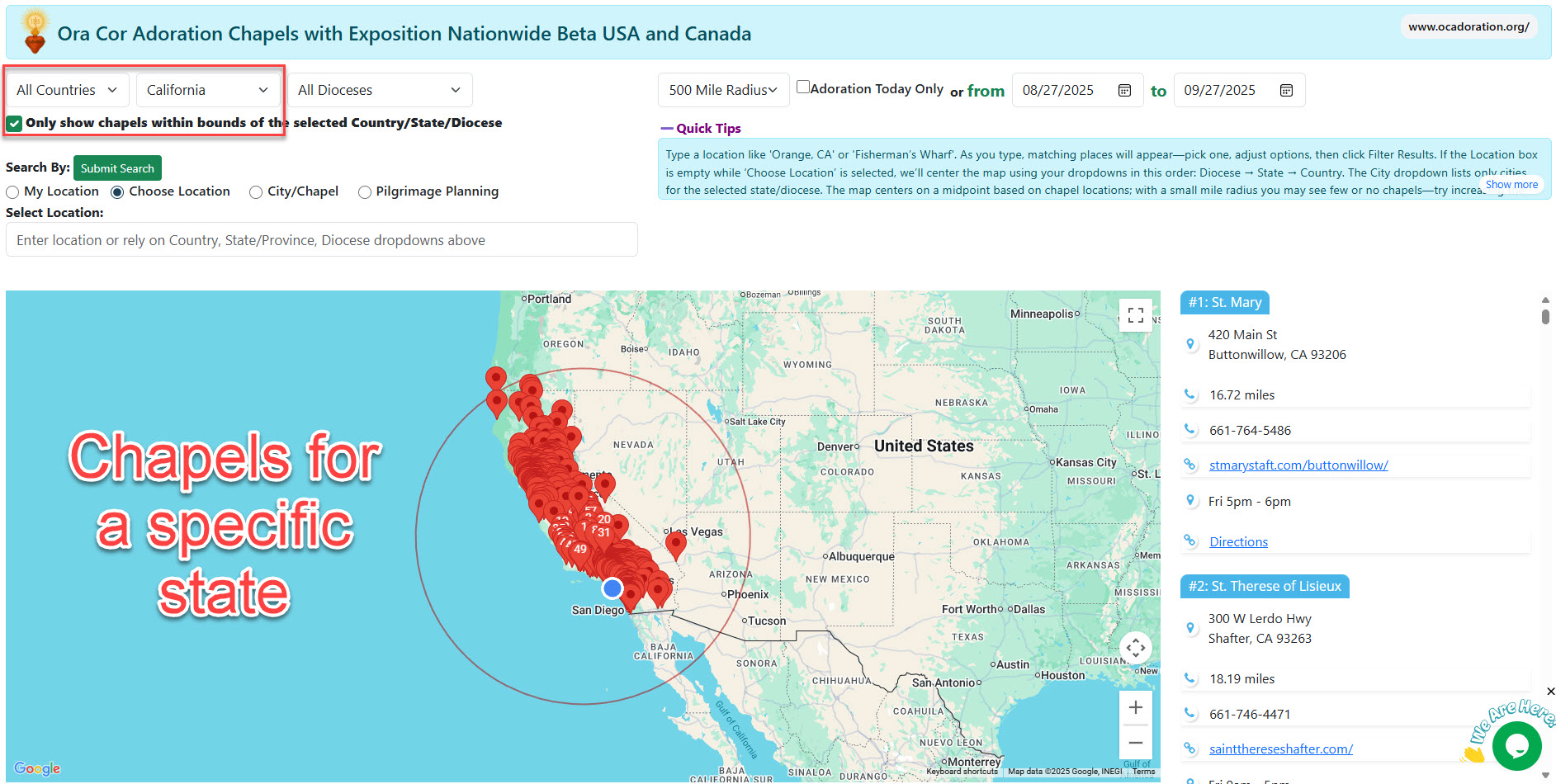Image resolution: width=1556 pixels, height=784 pixels.
Task: Click the cluster marker labeled 49
Action: 580,549
